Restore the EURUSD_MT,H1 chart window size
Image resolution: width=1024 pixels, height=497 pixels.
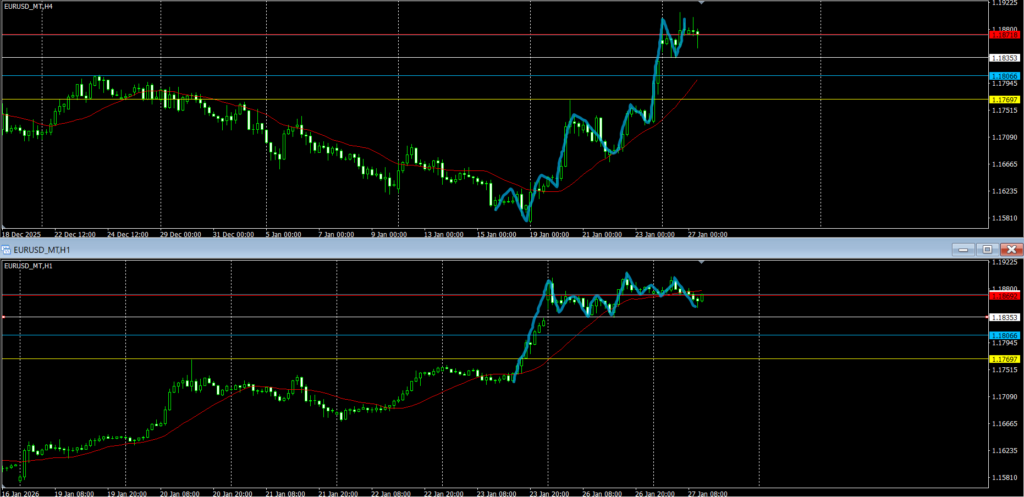point(986,249)
